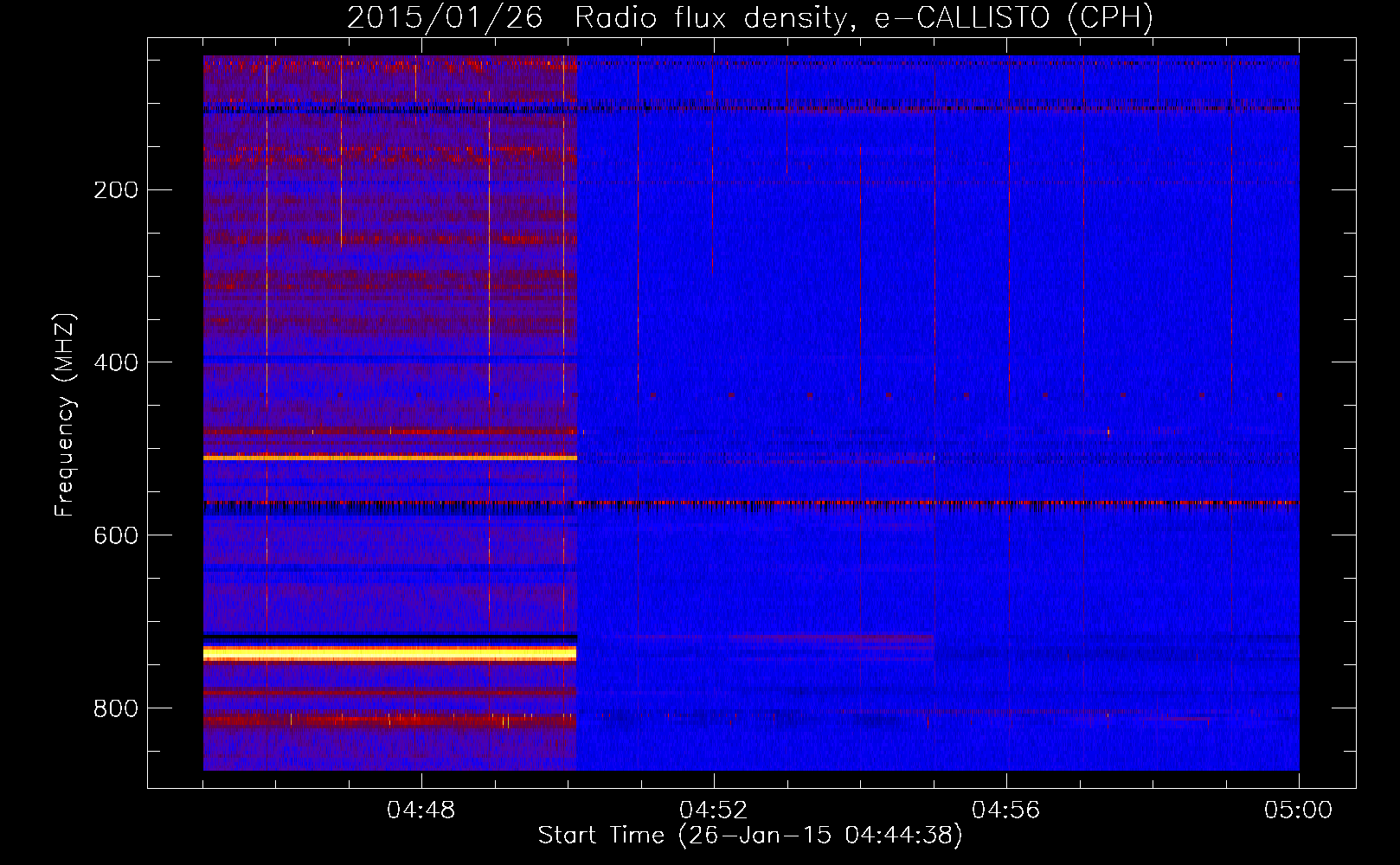Click the 'Start Time (26-Jan-15 04:44:38)' label

(x=750, y=836)
